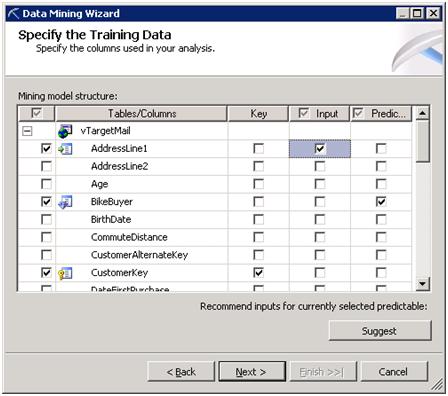
Task: Check the AddressLine2 Input checkbox
Action: pyautogui.click(x=320, y=166)
